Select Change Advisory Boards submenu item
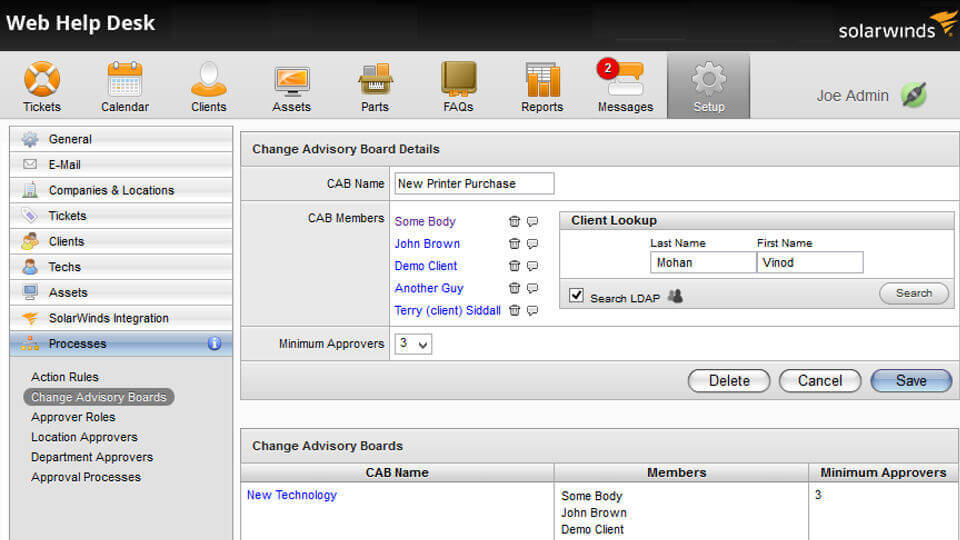This screenshot has height=540, width=960. pos(99,397)
